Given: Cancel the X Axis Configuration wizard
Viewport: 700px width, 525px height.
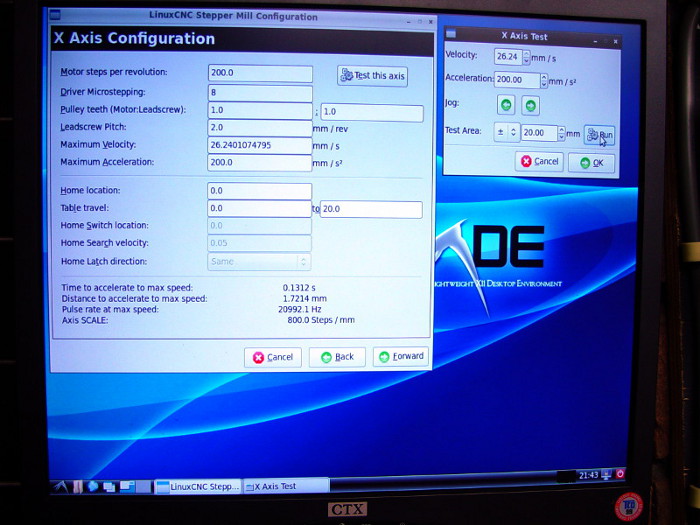Looking at the screenshot, I should pos(272,357).
